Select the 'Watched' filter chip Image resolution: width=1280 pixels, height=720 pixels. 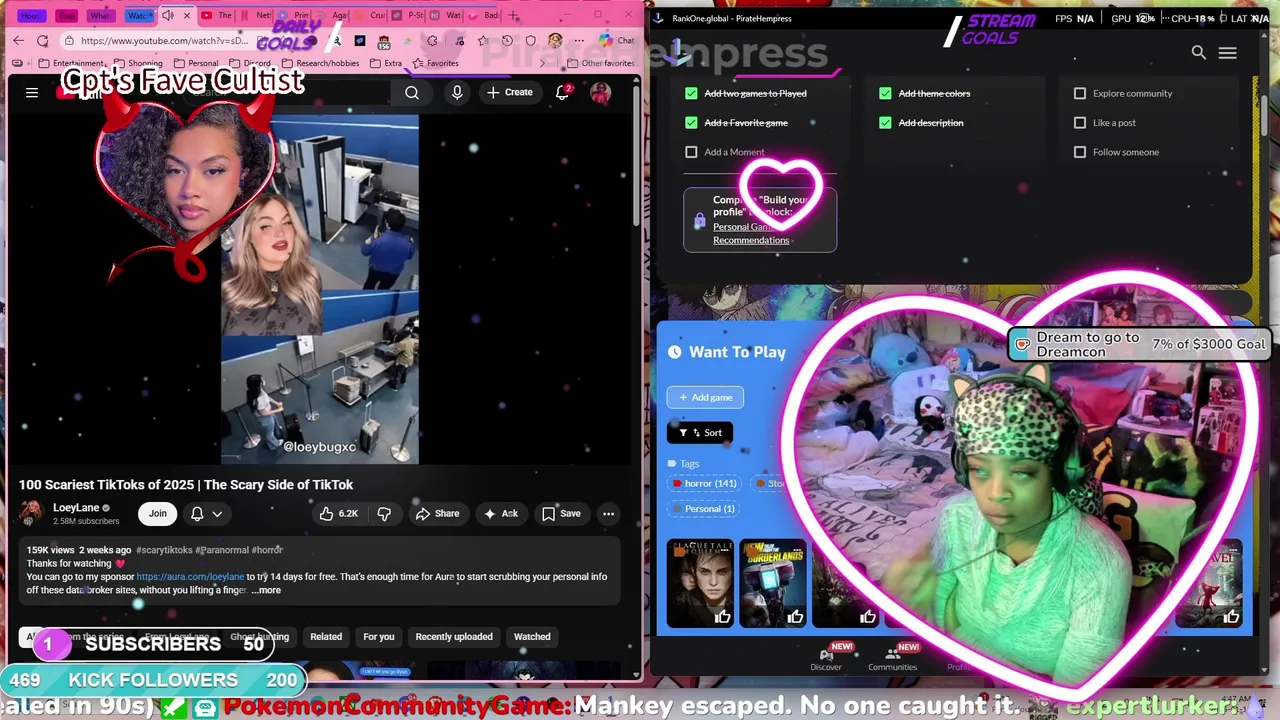[532, 637]
